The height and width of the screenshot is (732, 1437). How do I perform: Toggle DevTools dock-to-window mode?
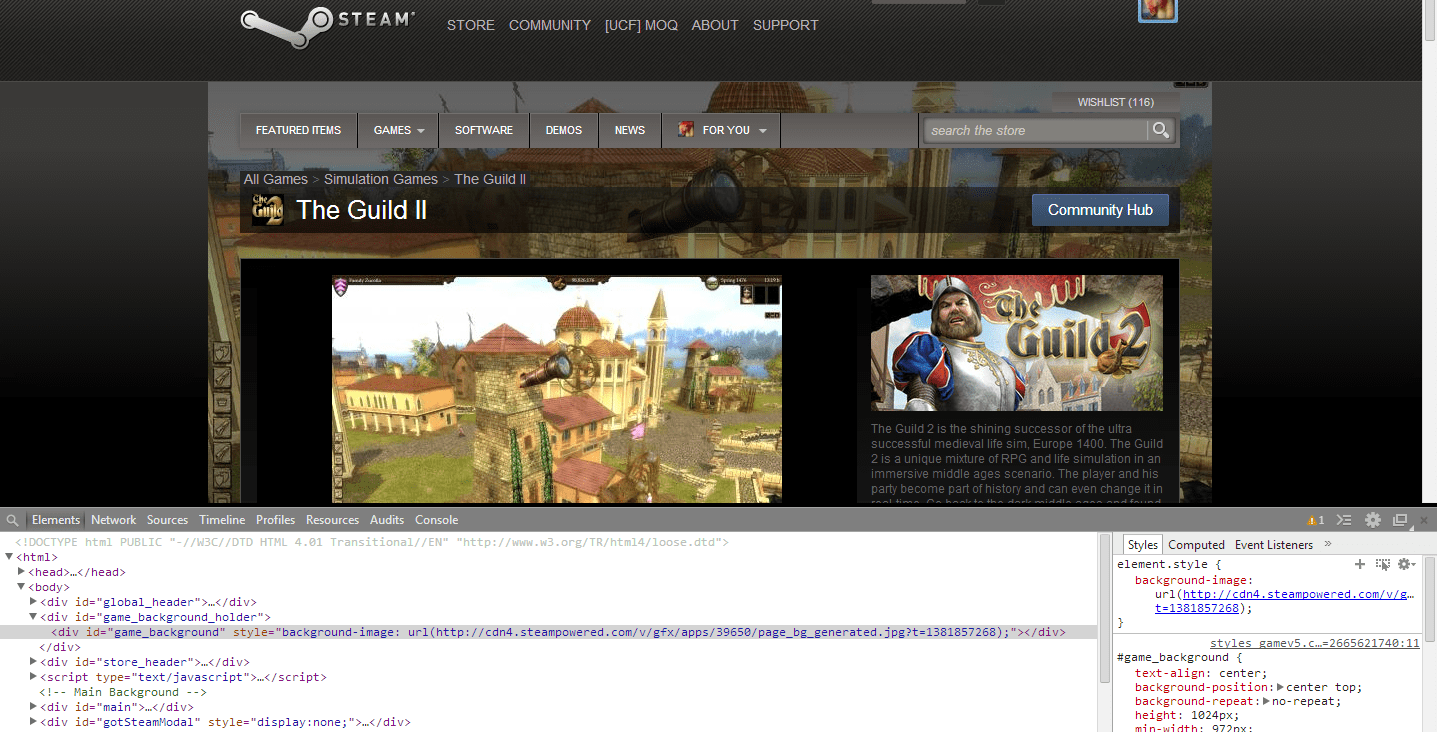1401,519
